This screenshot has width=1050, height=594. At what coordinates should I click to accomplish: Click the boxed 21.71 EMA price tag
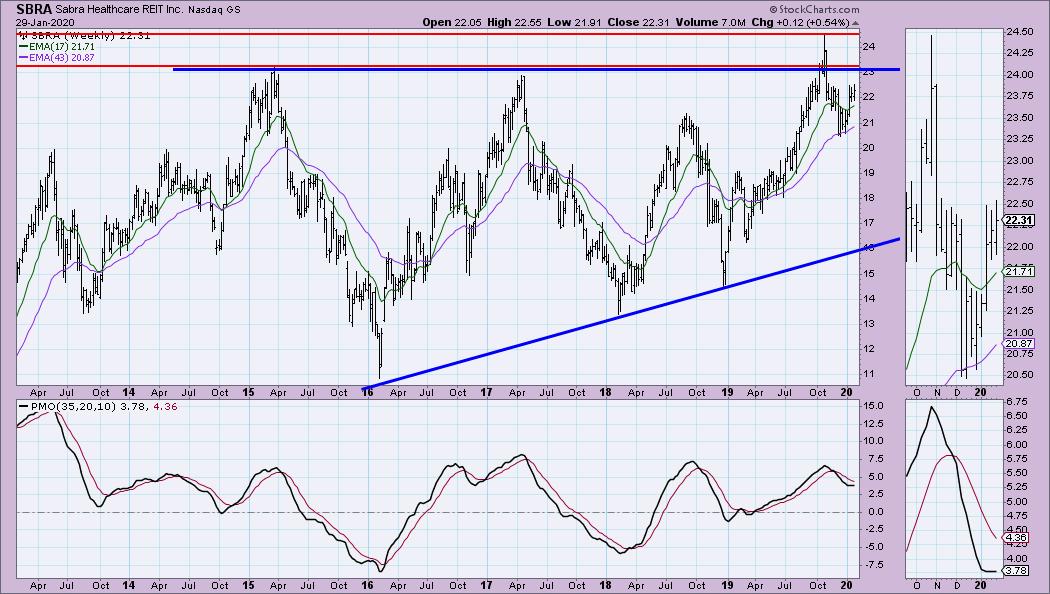coord(1019,271)
